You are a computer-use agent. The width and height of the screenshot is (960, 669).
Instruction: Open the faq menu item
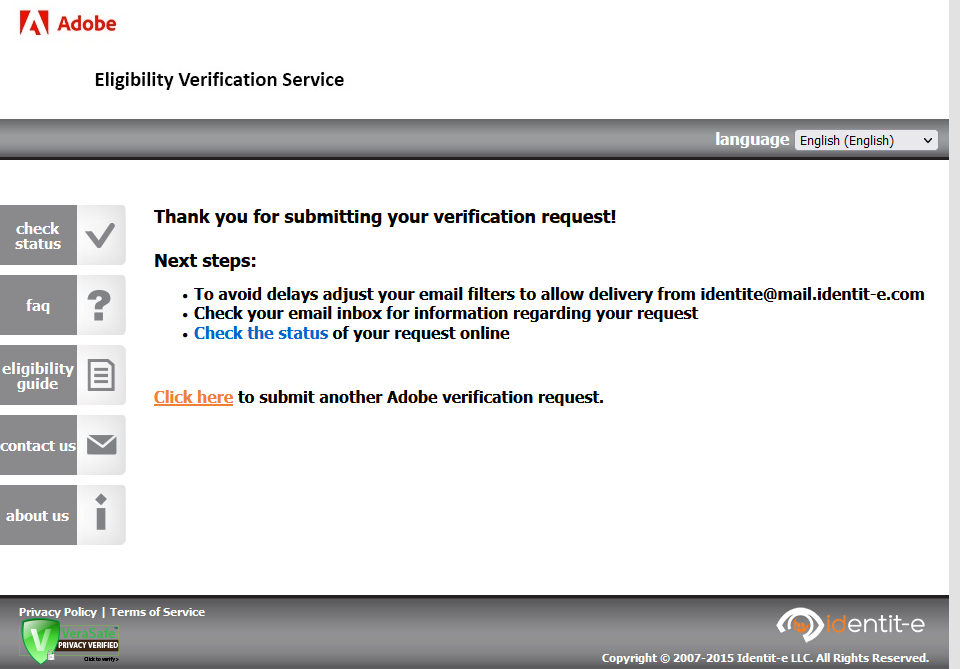[38, 305]
